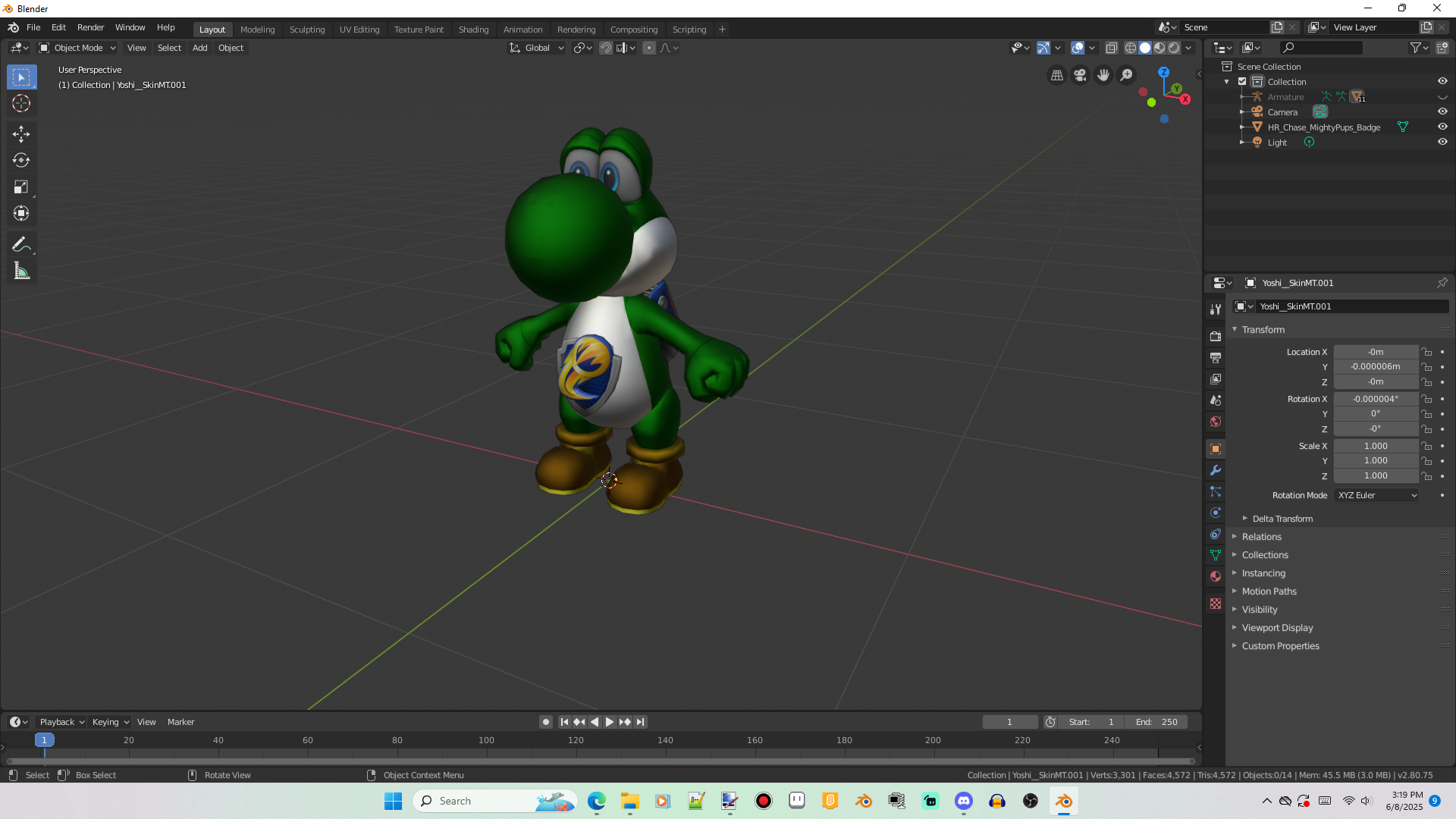Expand the Relations panel
This screenshot has width=1456, height=819.
[1261, 537]
